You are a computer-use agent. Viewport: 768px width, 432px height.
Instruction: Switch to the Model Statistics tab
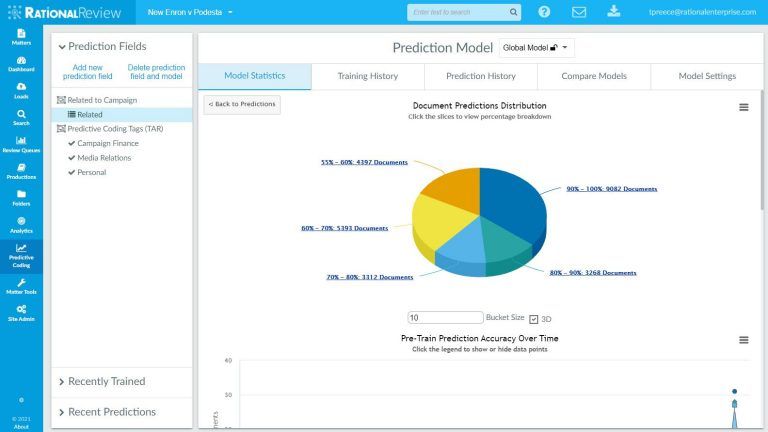255,76
